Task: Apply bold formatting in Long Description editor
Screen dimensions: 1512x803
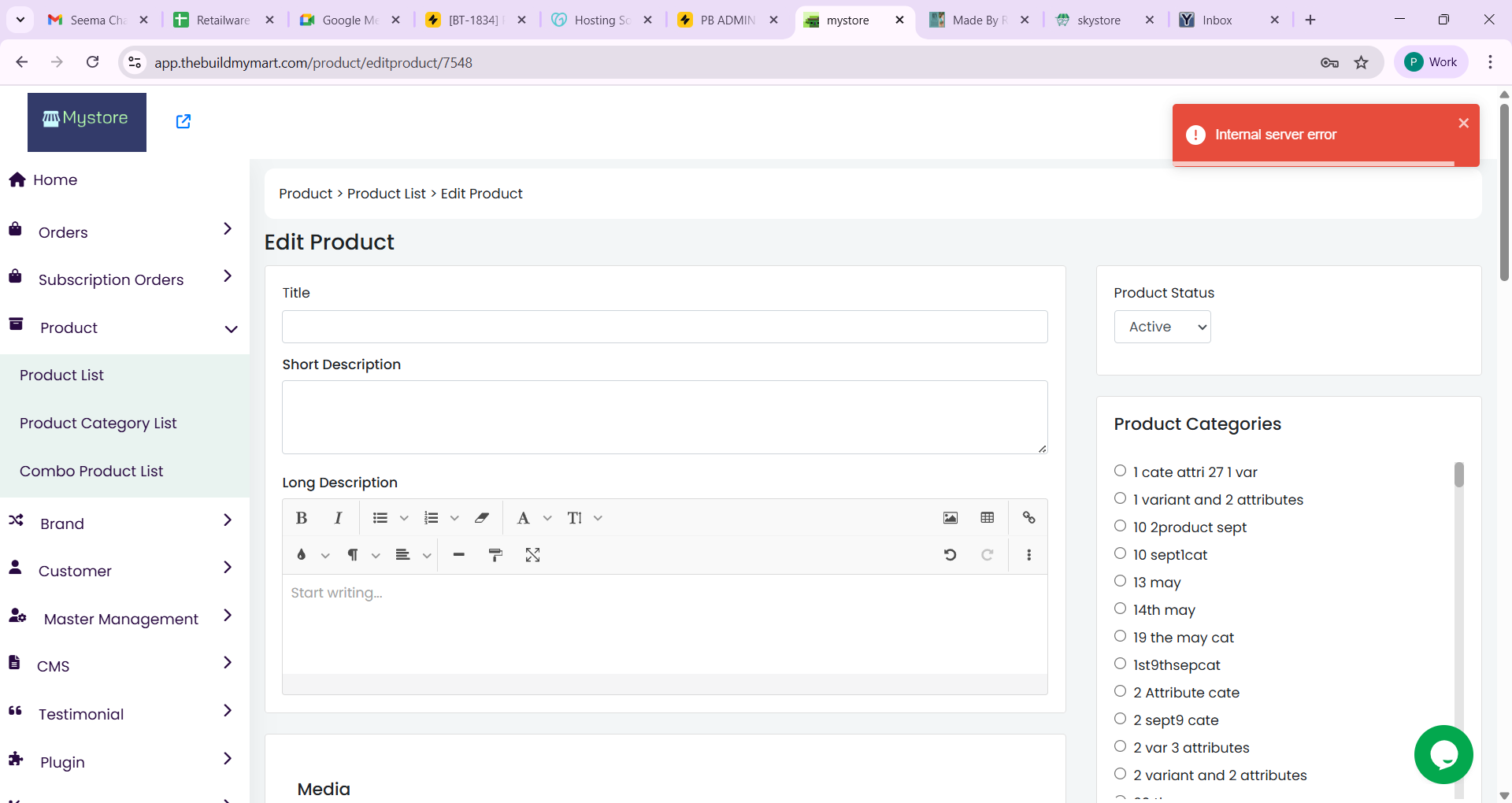Action: tap(301, 518)
